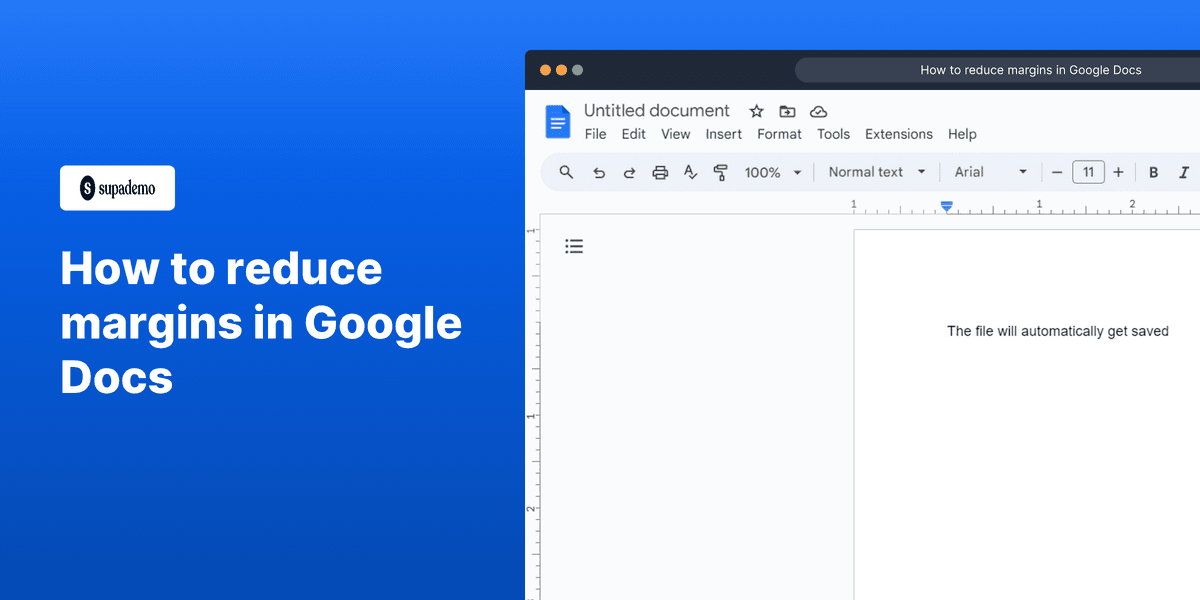Print the document
The width and height of the screenshot is (1200, 600).
660,172
